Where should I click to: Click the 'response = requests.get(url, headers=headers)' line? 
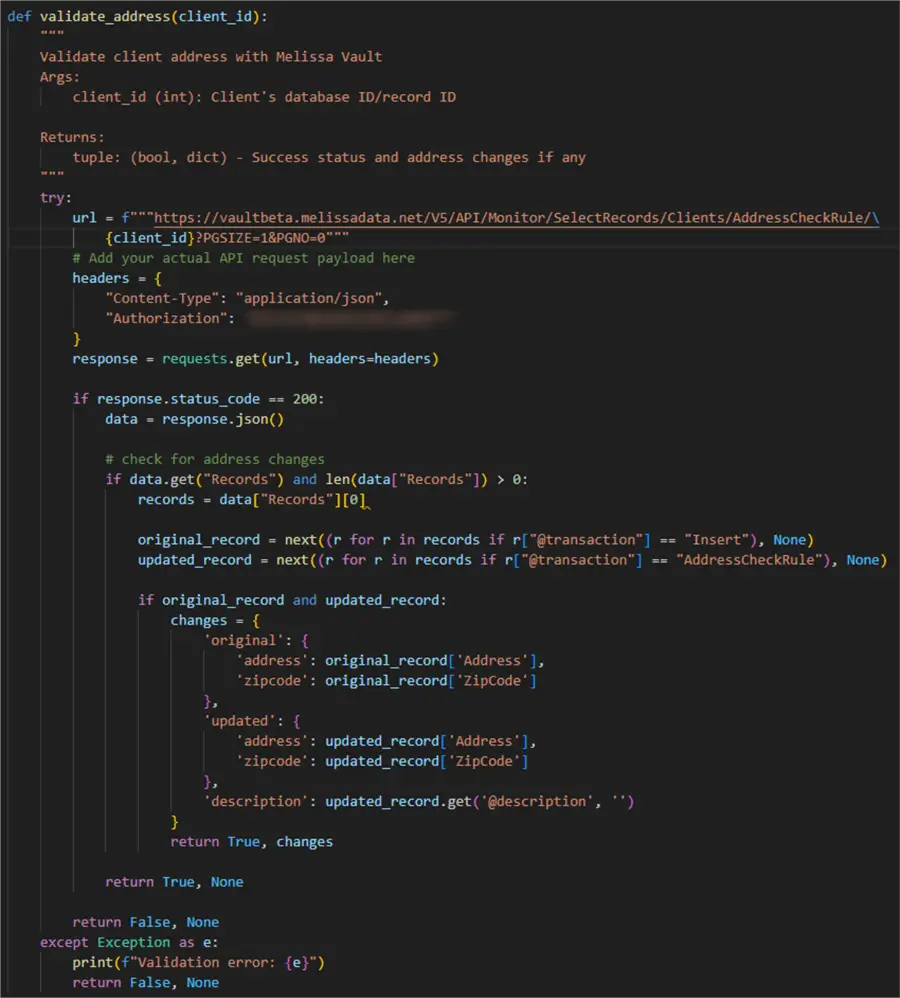255,358
